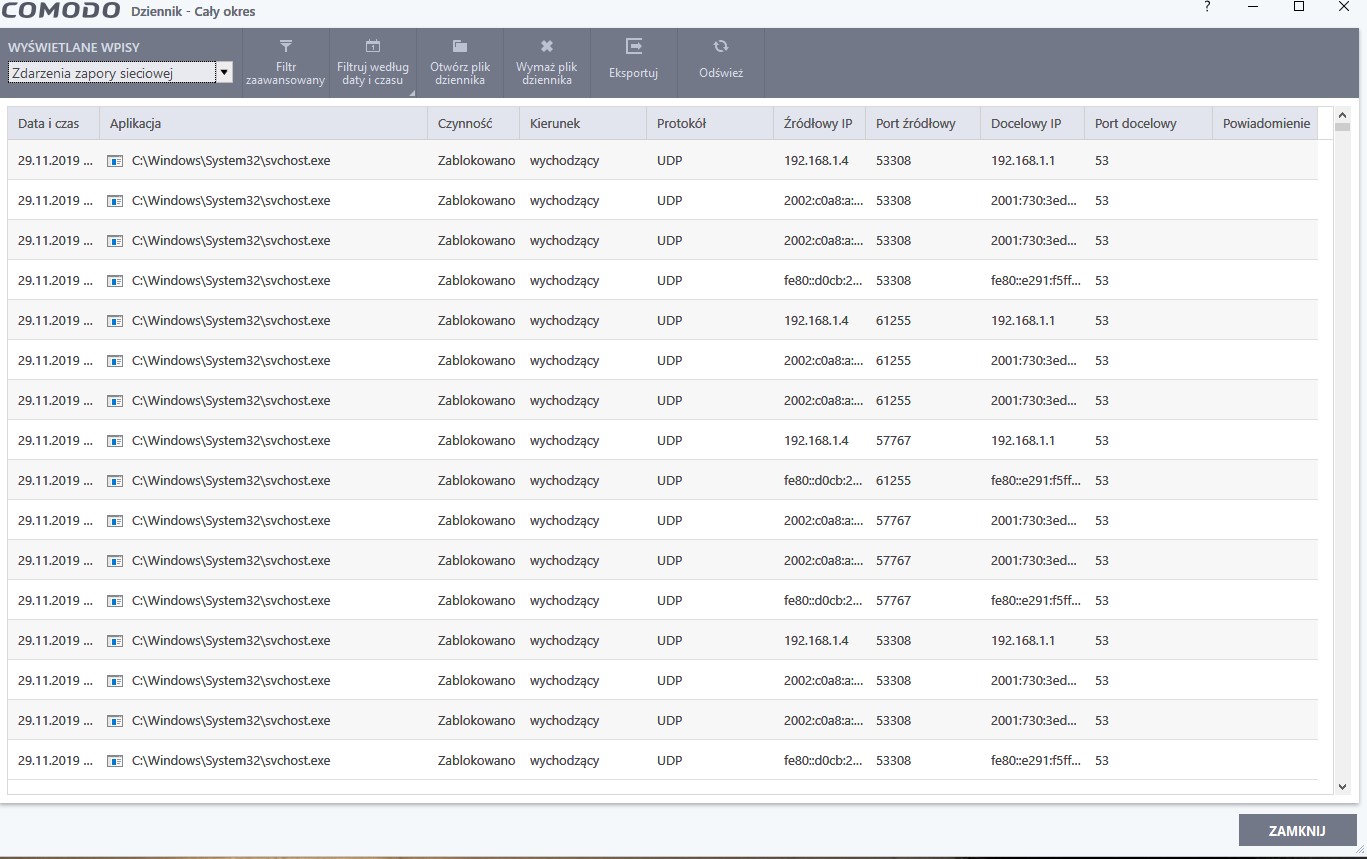The height and width of the screenshot is (859, 1367).
Task: Export the log with Eksportuj
Action: pos(633,62)
